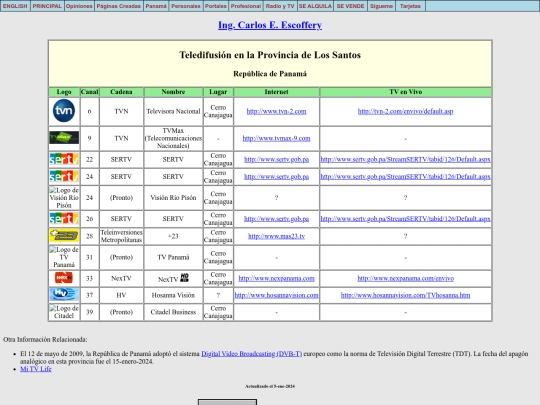Open the SE ALQUILA menu
The height and width of the screenshot is (405, 540).
coord(315,6)
